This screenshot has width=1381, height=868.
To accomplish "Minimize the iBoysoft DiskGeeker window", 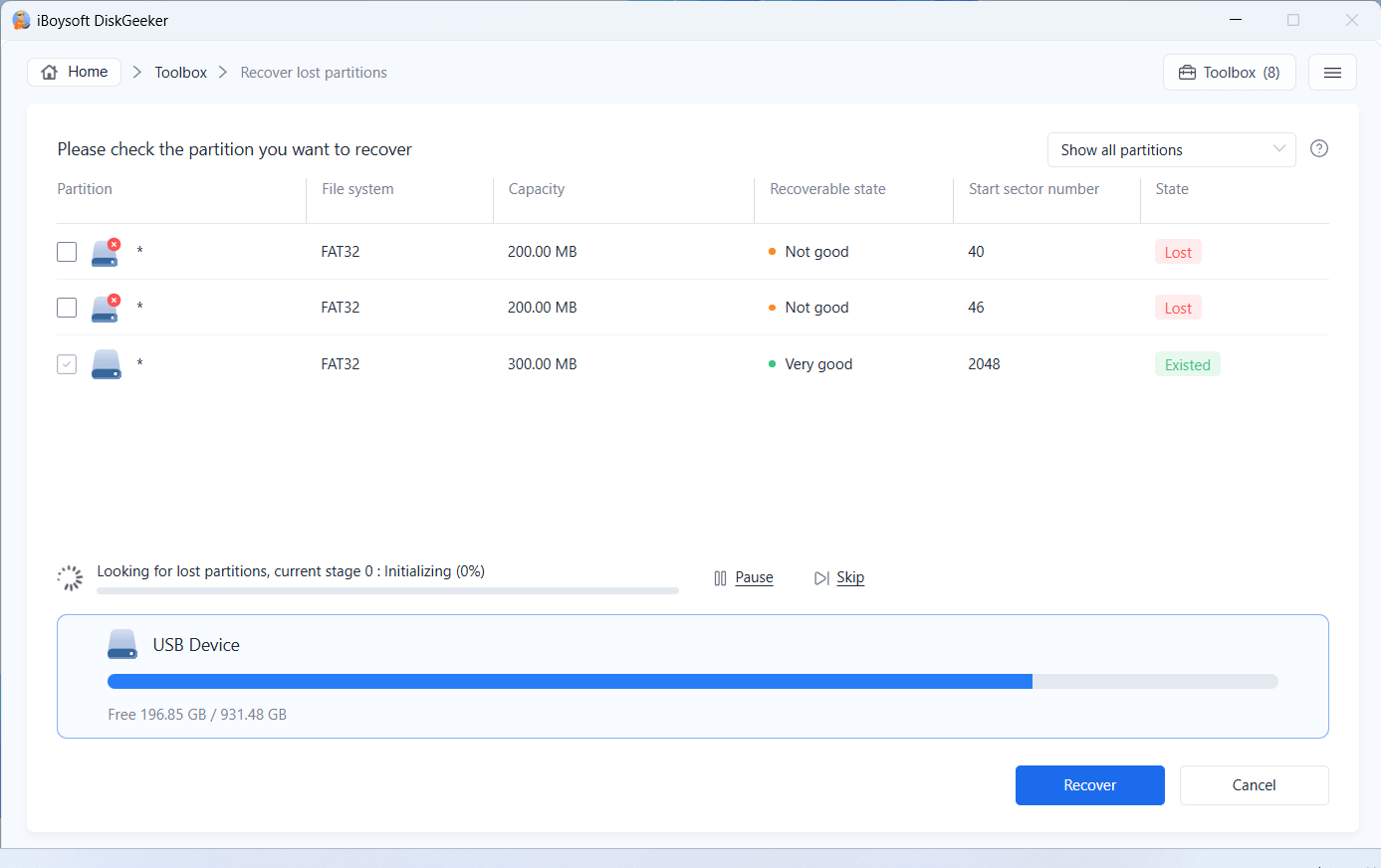I will tap(1236, 20).
